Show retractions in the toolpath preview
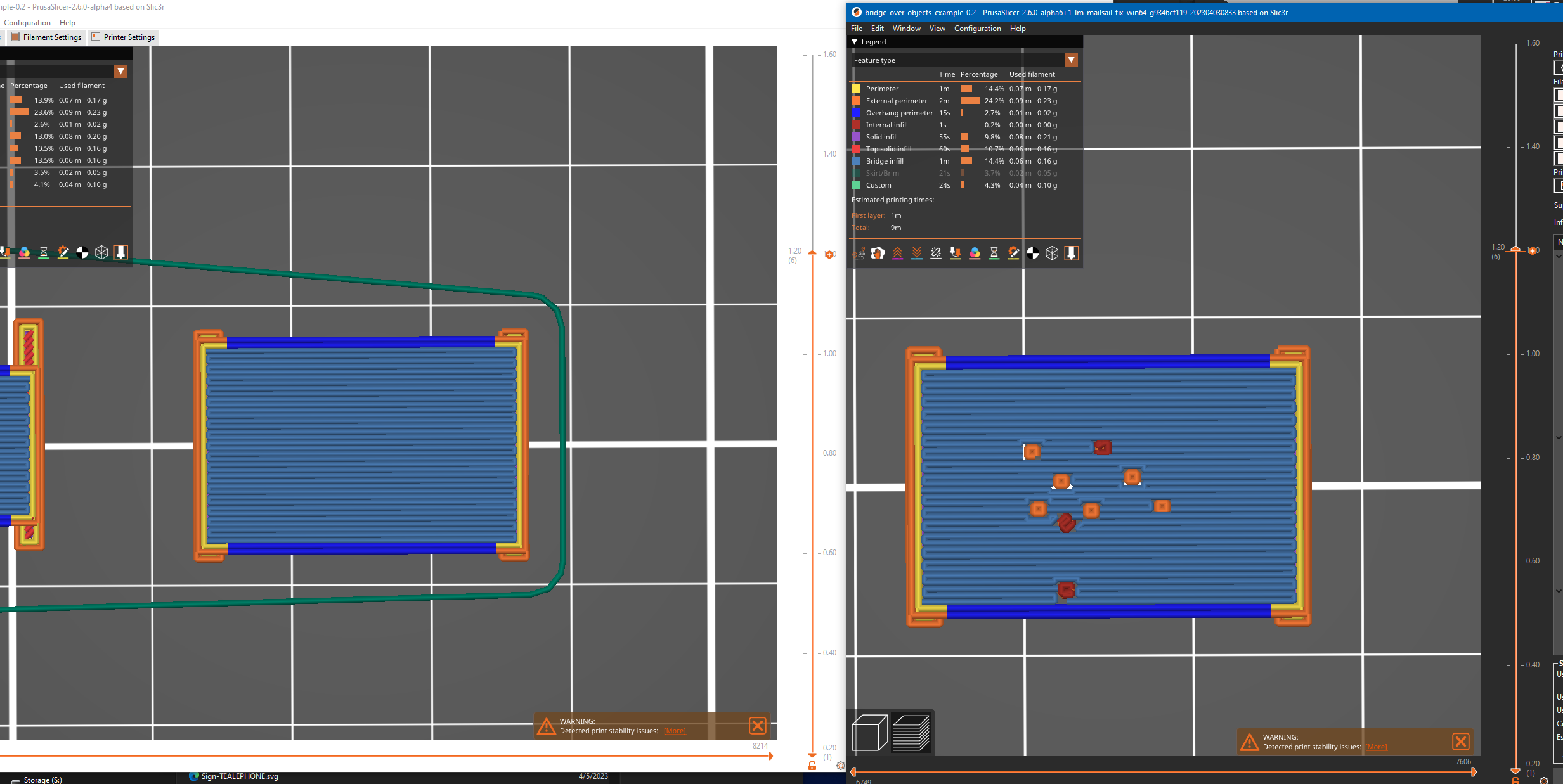Image resolution: width=1563 pixels, height=784 pixels. (897, 253)
